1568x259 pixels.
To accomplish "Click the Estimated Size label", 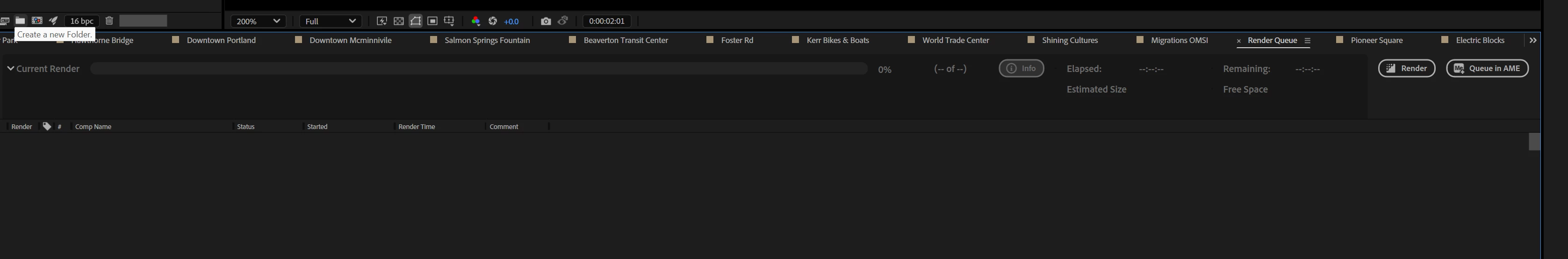I will coord(1096,90).
